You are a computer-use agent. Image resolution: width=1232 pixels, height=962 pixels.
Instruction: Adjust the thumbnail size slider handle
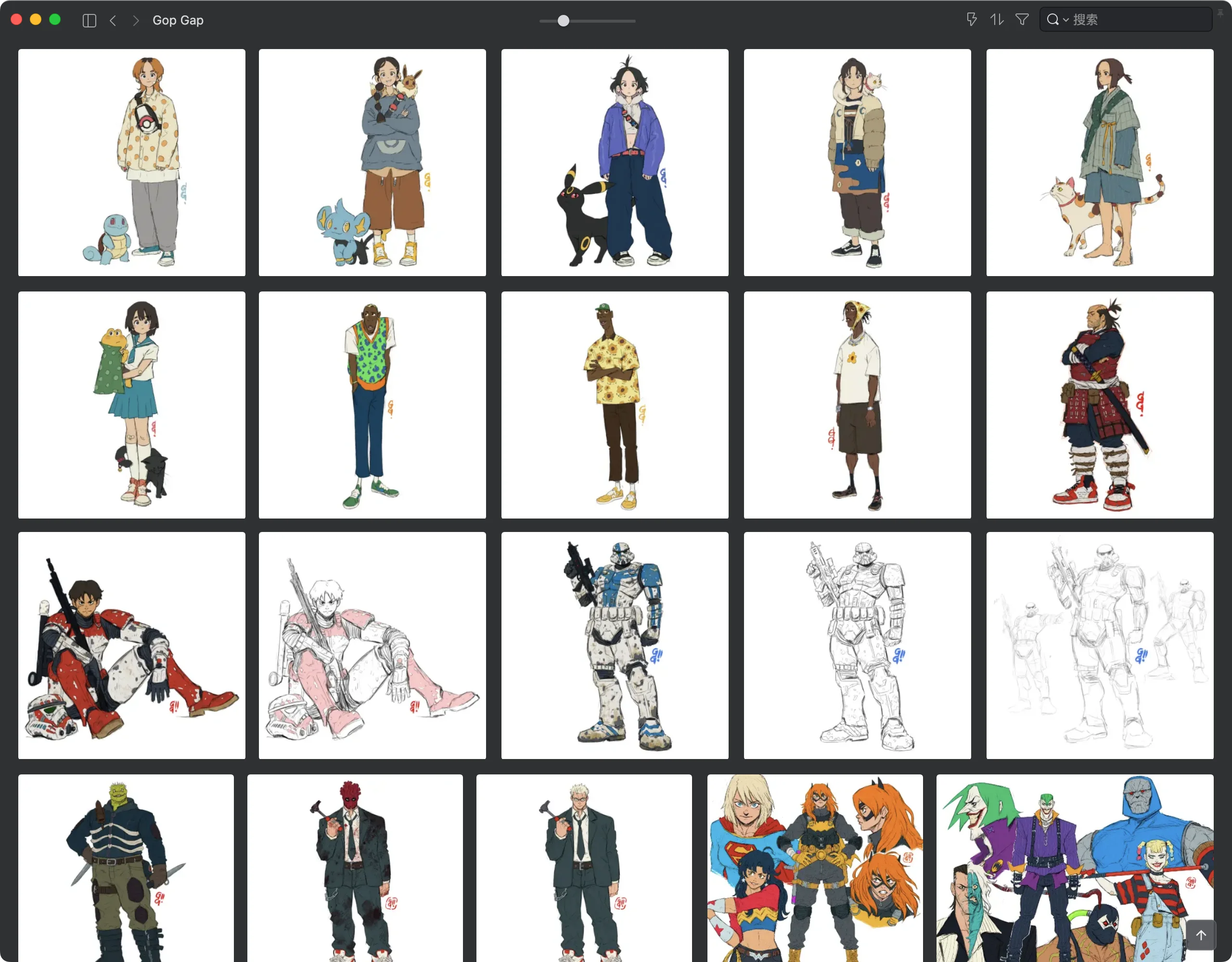563,21
